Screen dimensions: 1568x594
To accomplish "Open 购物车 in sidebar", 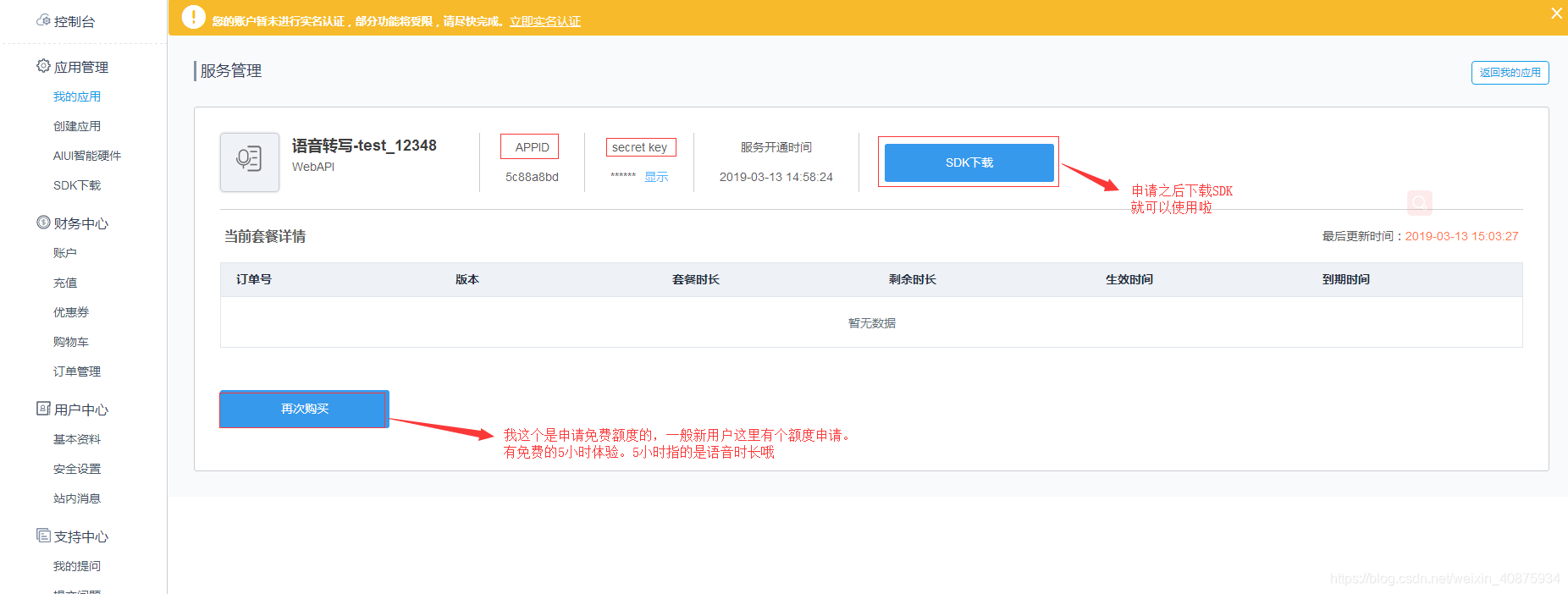I will coord(71,342).
